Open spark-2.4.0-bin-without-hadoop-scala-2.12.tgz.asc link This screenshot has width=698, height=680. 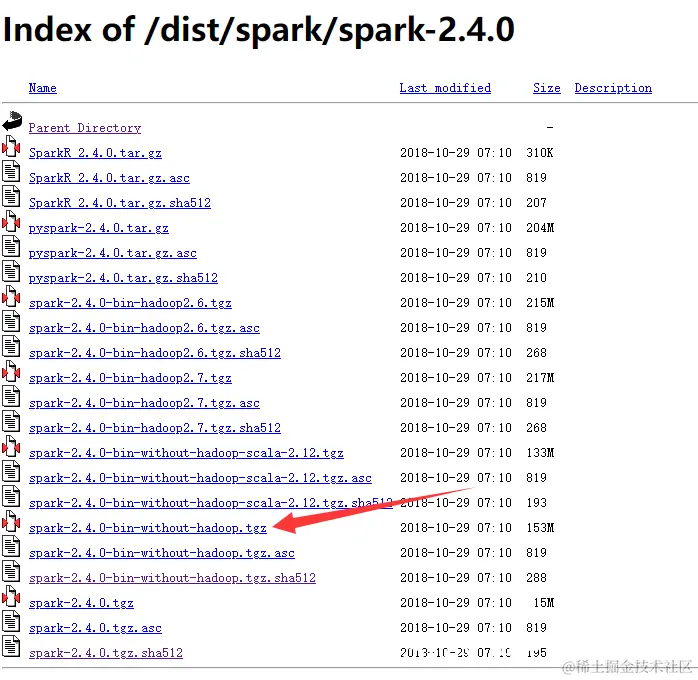pos(200,478)
